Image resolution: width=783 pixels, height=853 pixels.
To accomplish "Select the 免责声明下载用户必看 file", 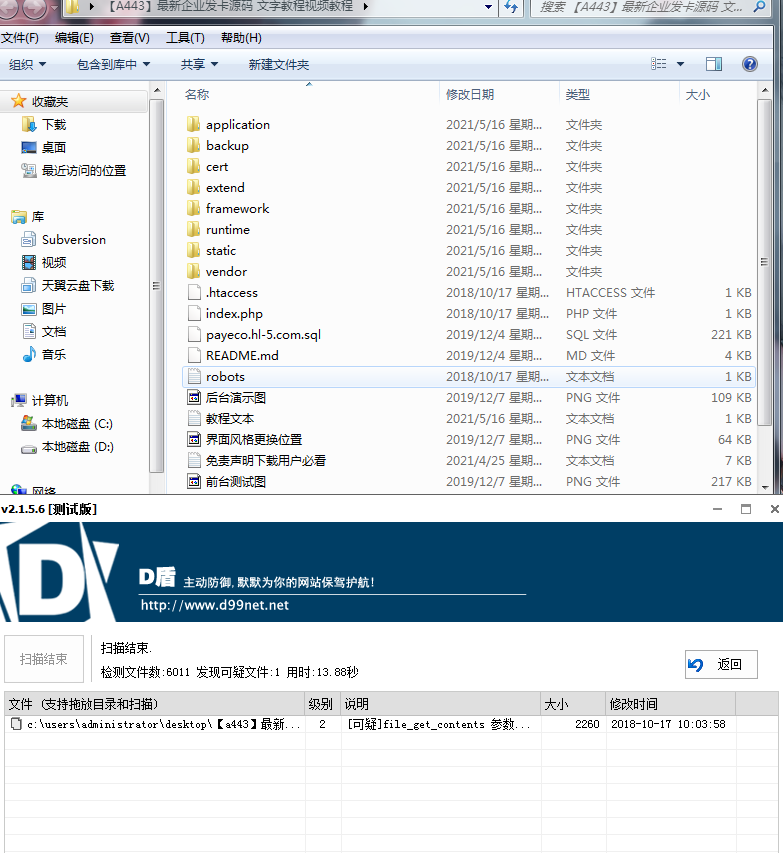I will point(265,461).
